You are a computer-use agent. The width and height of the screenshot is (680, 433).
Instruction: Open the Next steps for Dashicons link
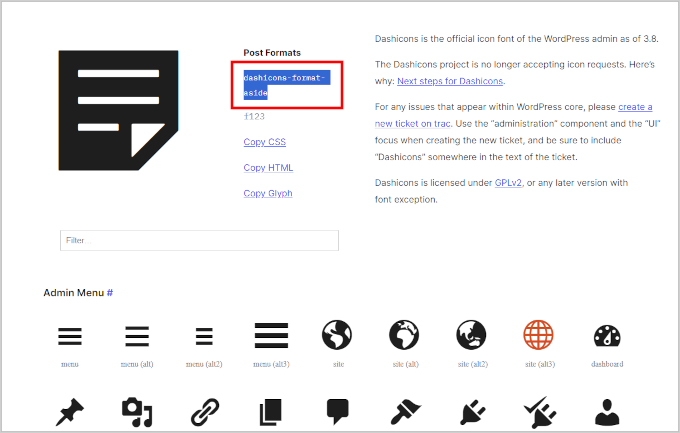pos(450,81)
